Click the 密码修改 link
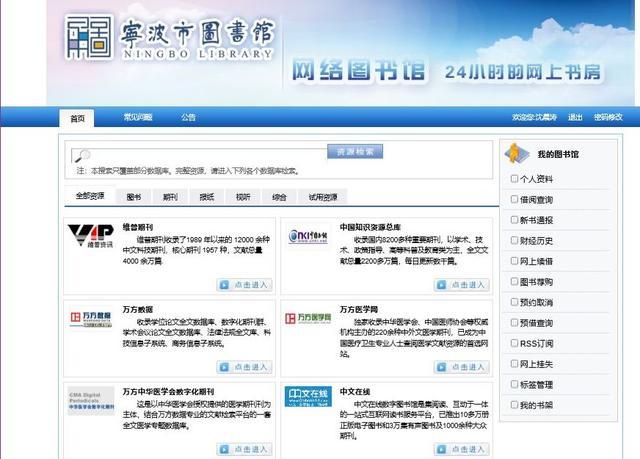Screen dimensions: 640x459 coord(608,117)
